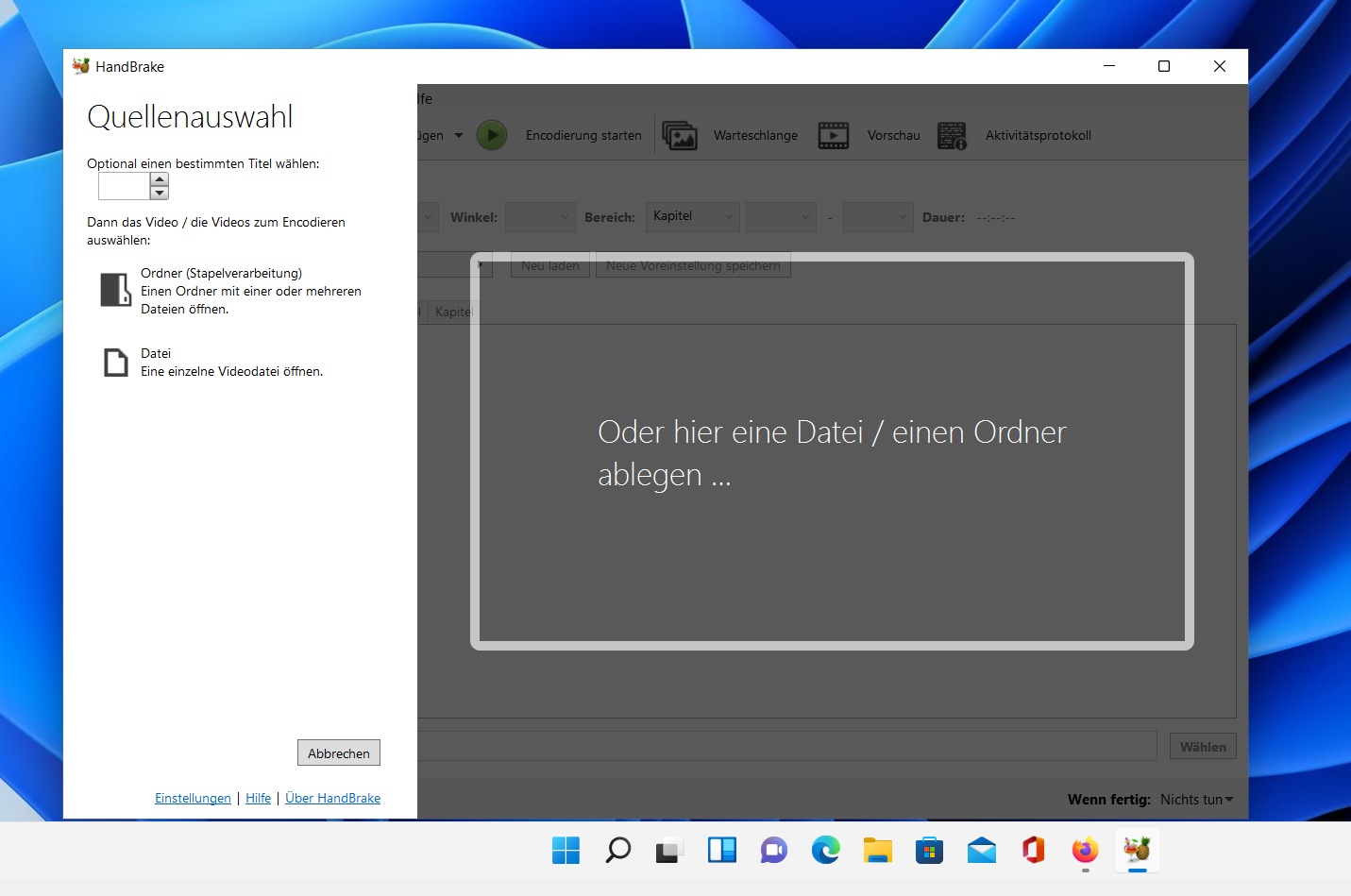Open the activity log icon

coord(952,135)
